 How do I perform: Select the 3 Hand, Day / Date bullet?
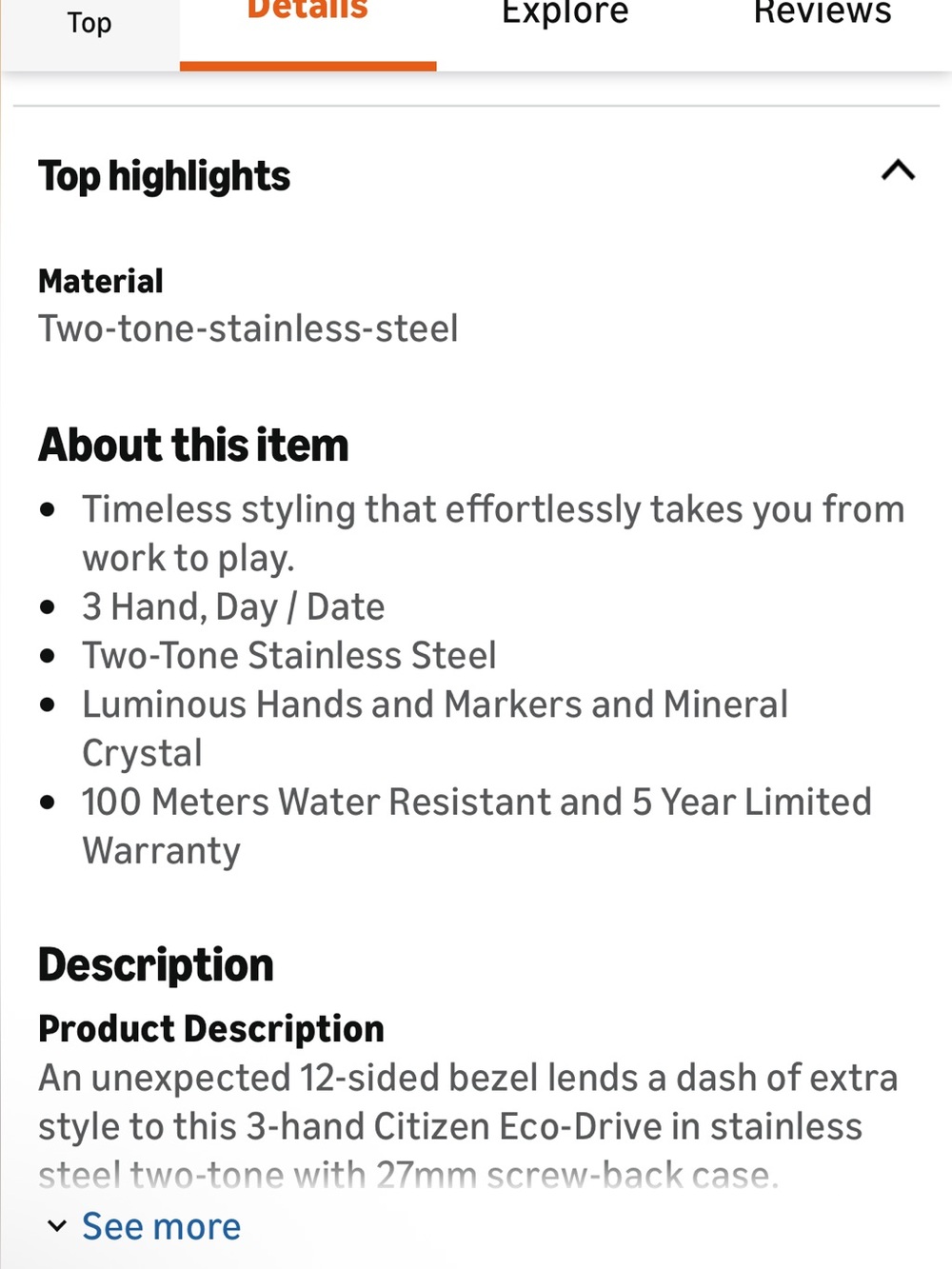coord(233,607)
